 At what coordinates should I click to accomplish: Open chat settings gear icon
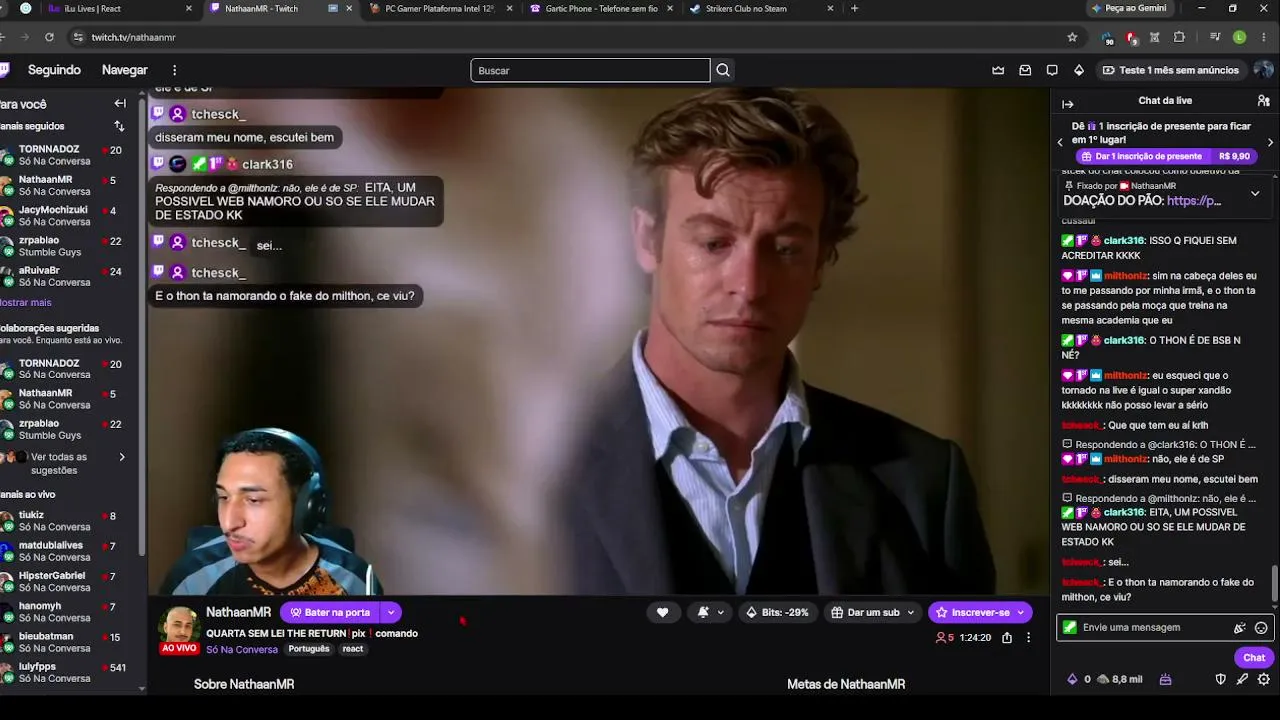[x=1264, y=679]
